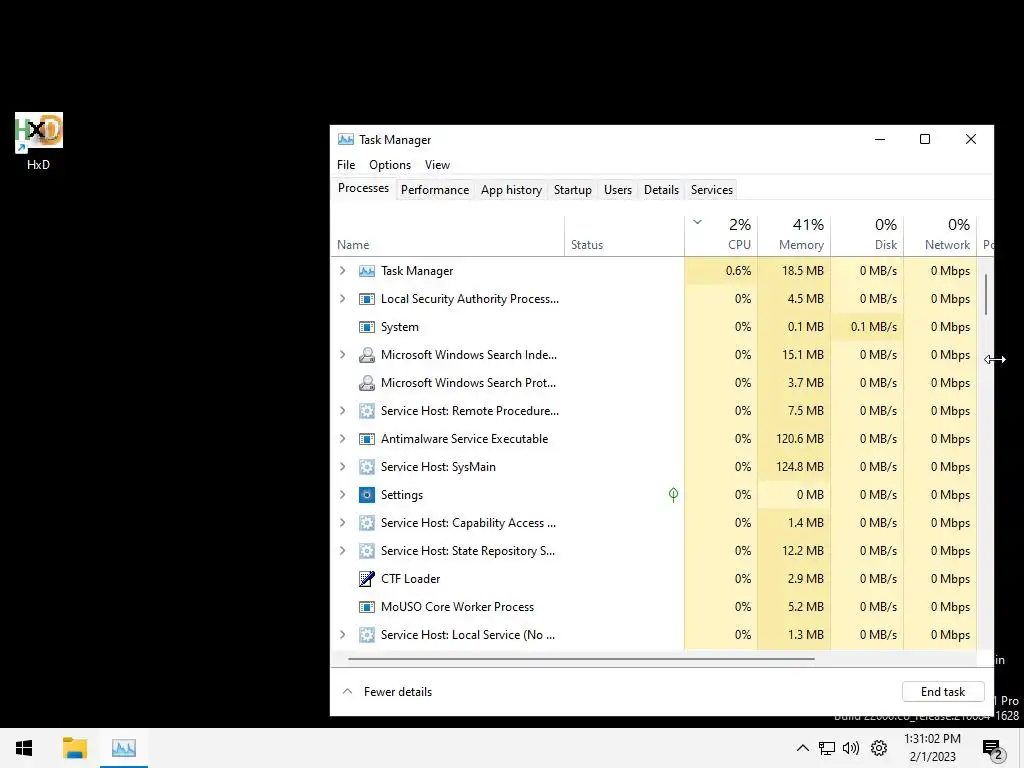Select the Processes tab
This screenshot has width=1024, height=768.
(x=363, y=188)
